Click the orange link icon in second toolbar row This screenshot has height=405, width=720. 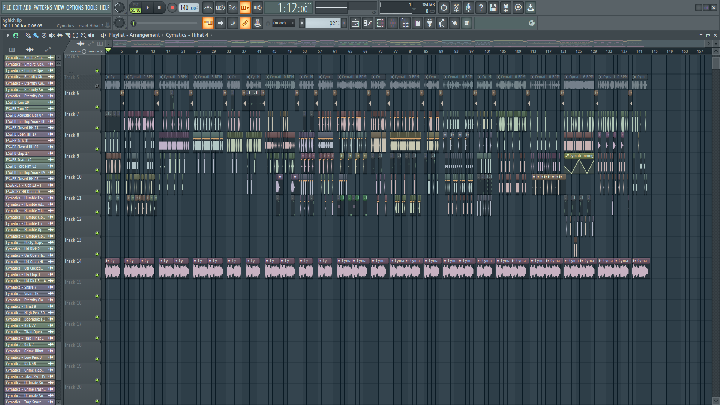click(245, 23)
